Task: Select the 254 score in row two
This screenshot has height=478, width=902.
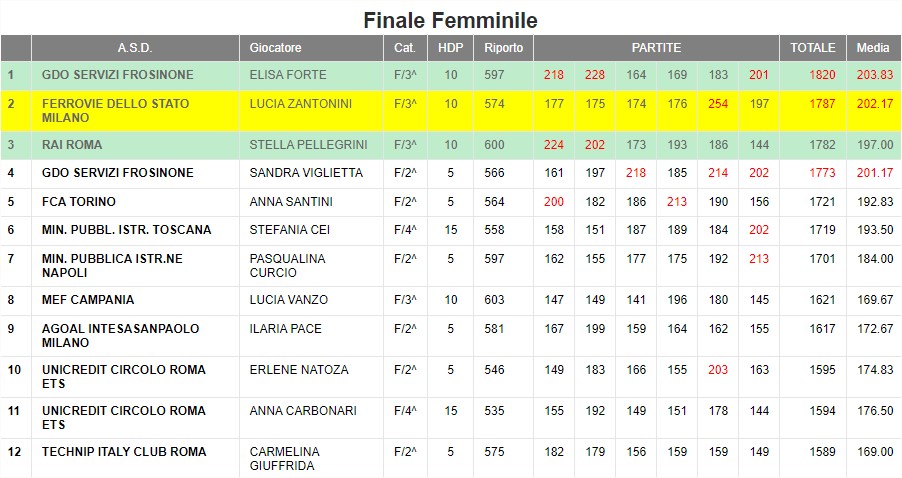Action: click(718, 104)
